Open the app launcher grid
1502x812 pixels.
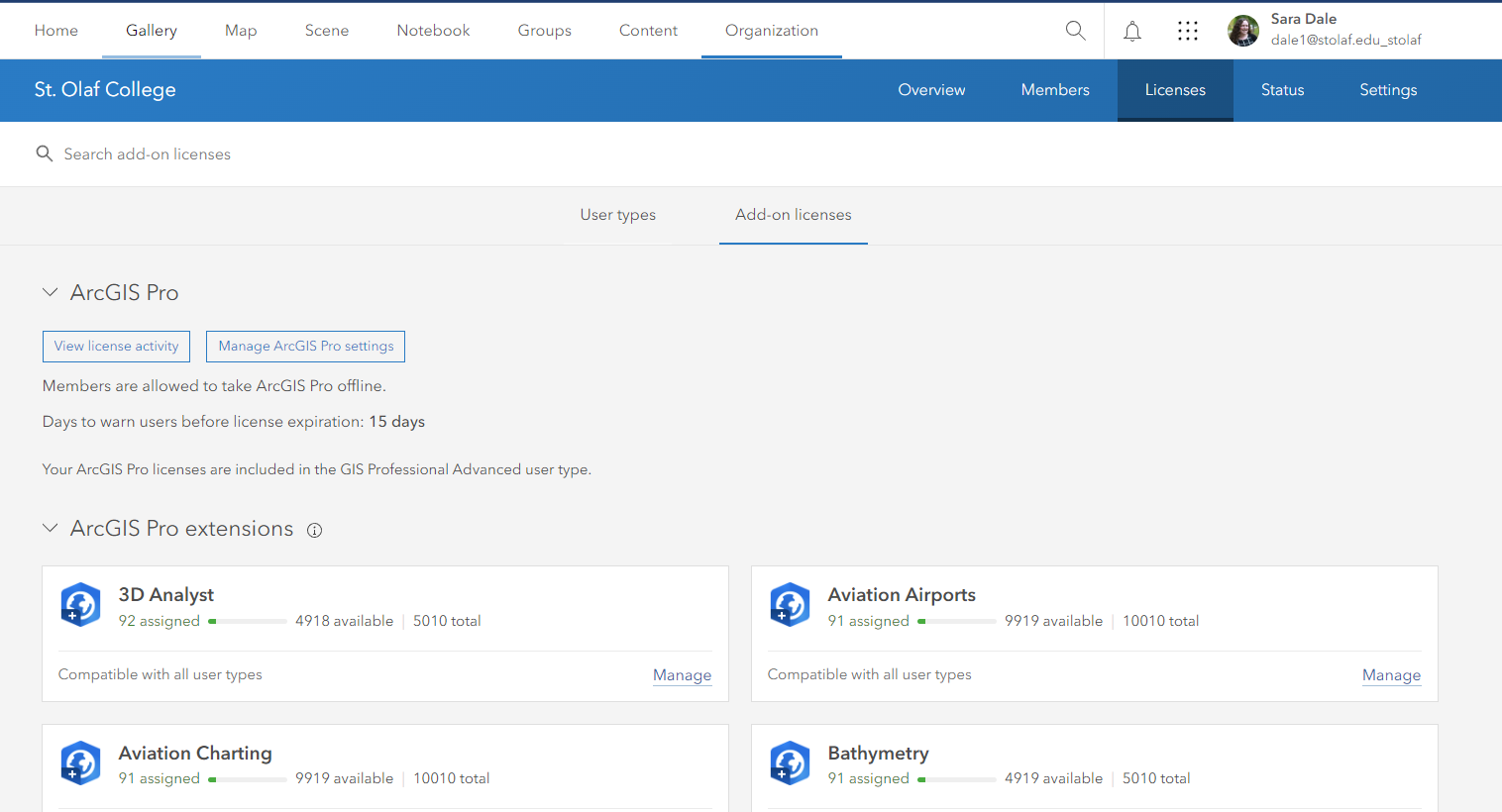pos(1187,31)
